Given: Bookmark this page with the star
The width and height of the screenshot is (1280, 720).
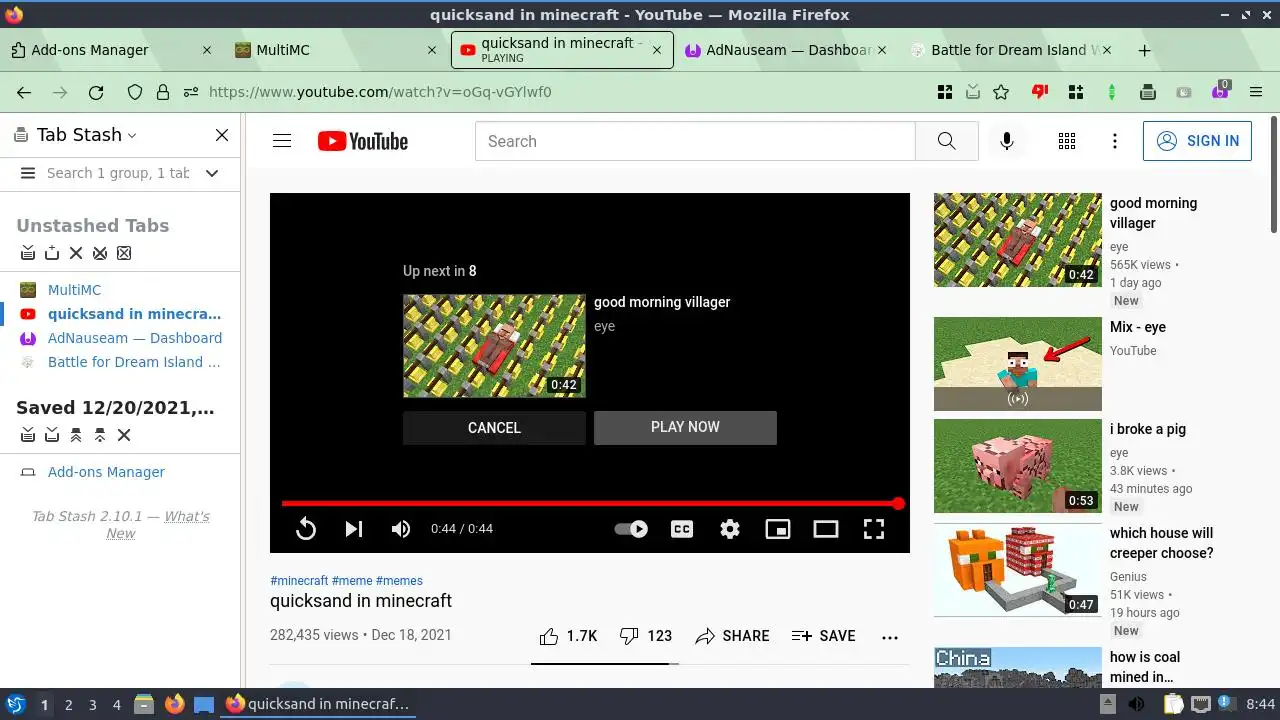Looking at the screenshot, I should pyautogui.click(x=1001, y=92).
